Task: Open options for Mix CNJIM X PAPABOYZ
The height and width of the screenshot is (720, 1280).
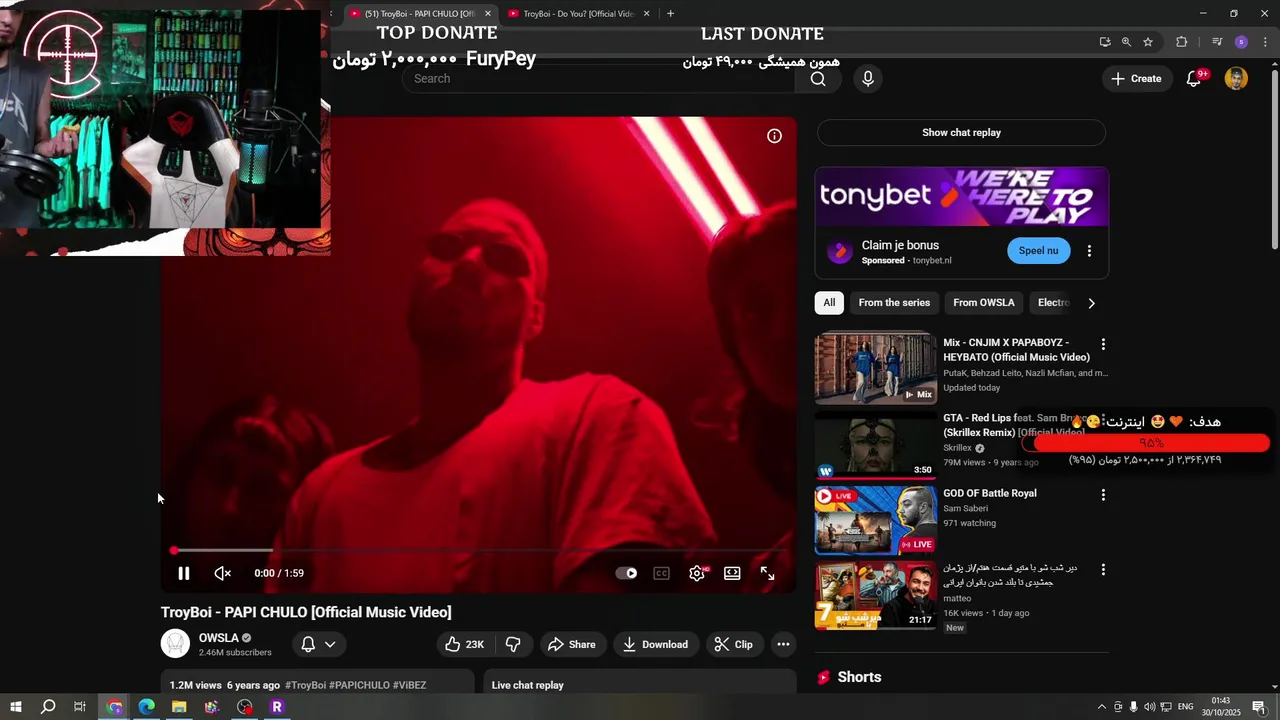Action: point(1103,344)
